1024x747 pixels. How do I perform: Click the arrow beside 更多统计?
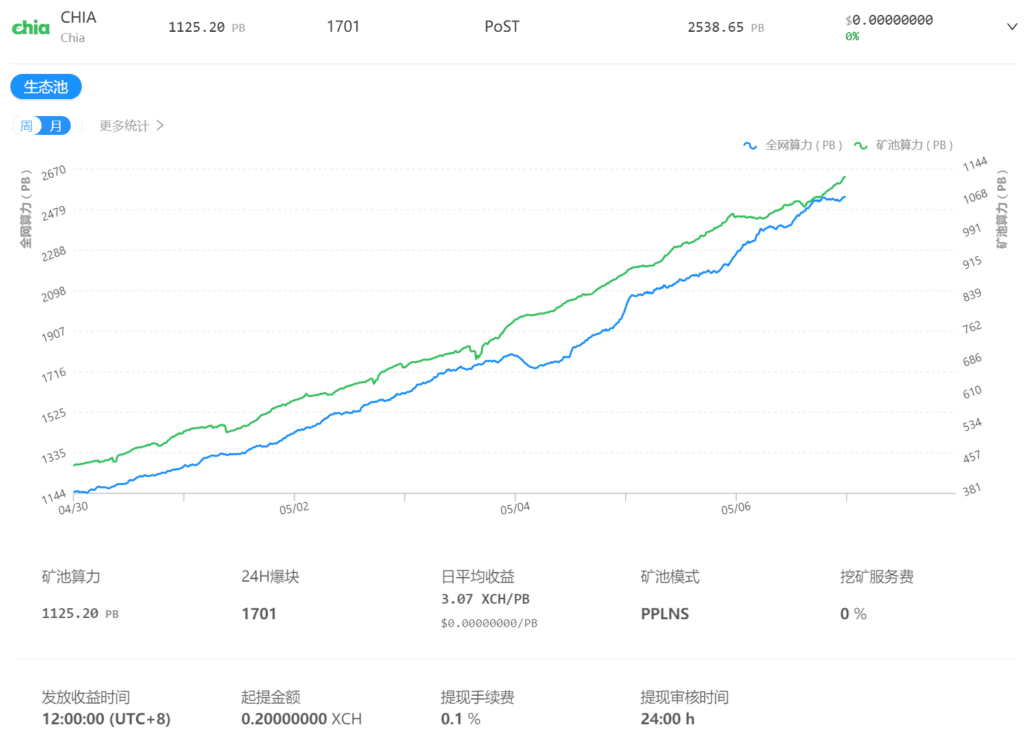tap(160, 126)
